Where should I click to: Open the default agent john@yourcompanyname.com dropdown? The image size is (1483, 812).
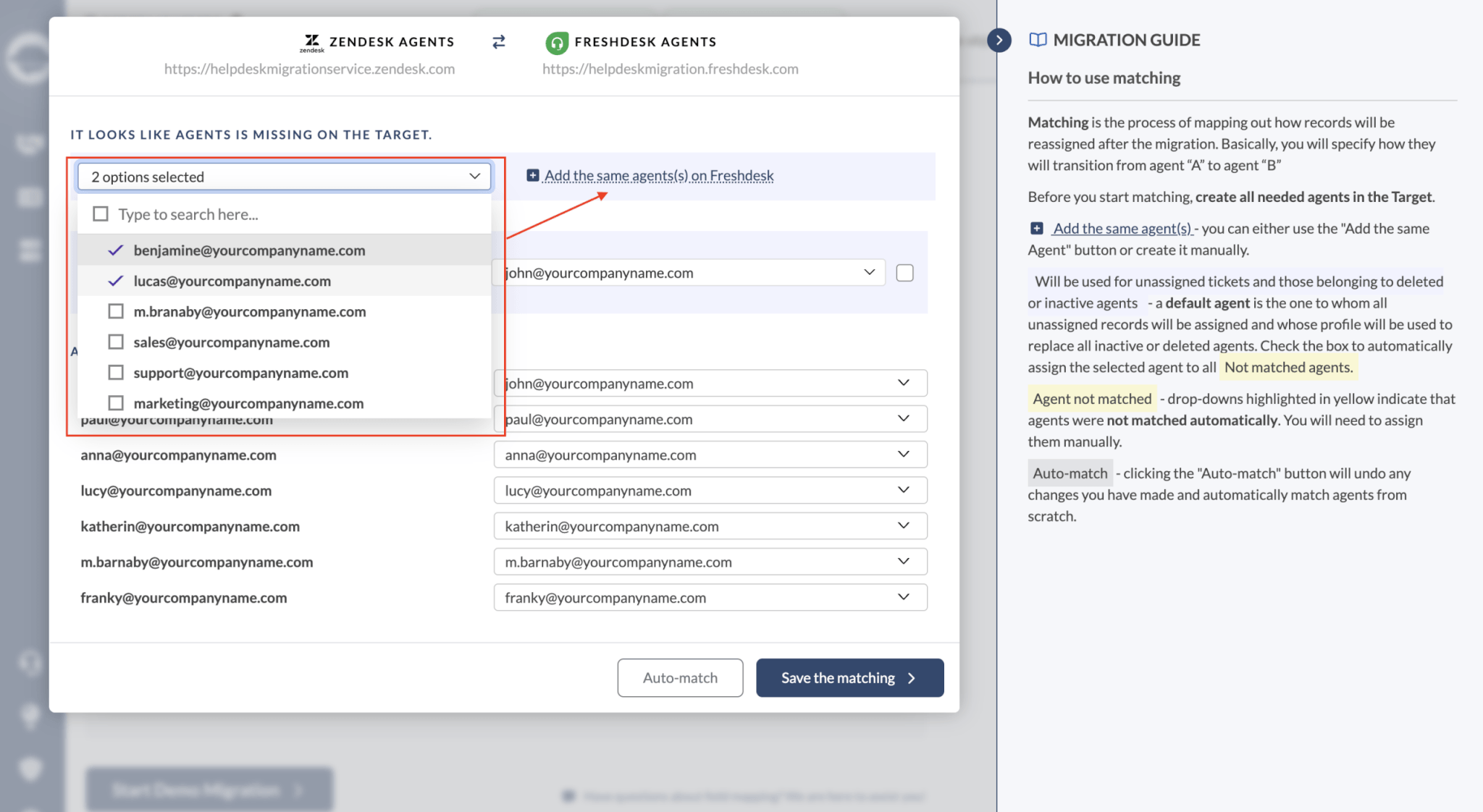689,273
